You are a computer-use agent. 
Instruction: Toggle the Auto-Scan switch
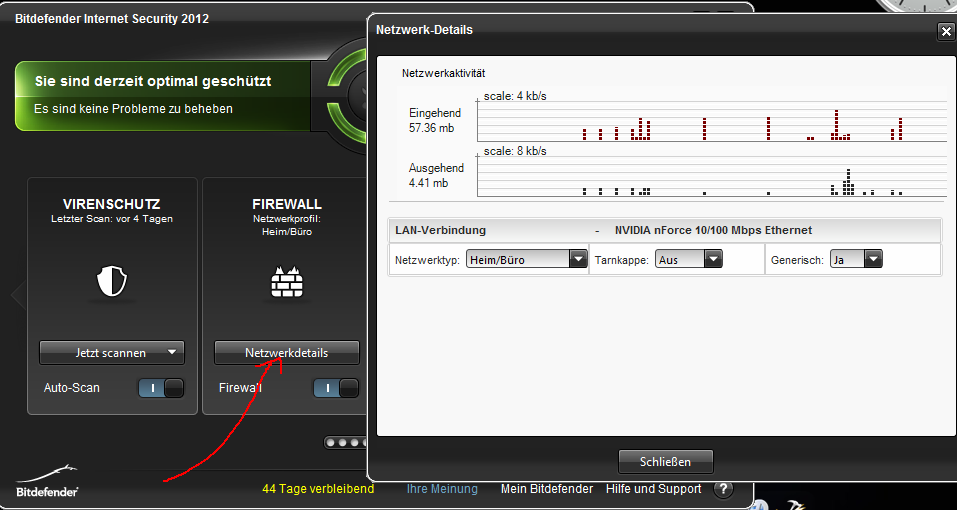pos(161,388)
